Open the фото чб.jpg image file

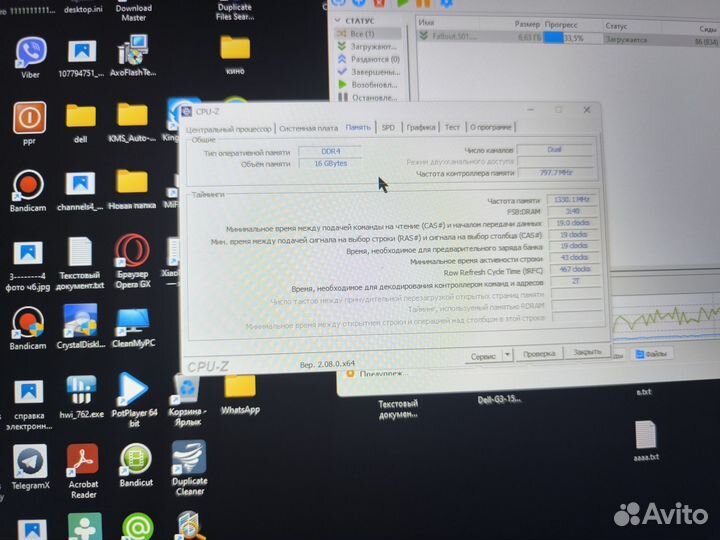tap(28, 265)
